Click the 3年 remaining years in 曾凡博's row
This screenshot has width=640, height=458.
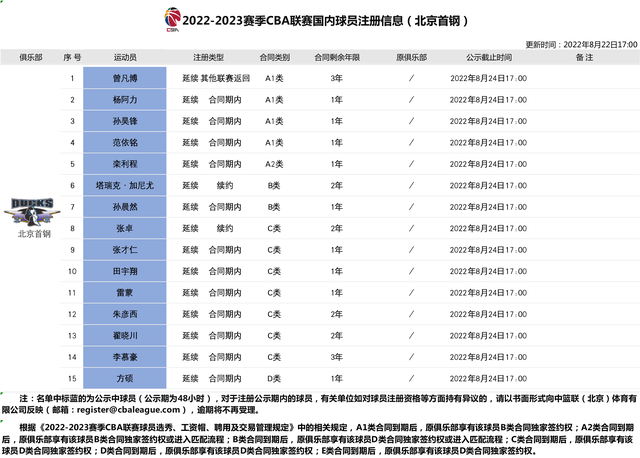click(x=337, y=78)
